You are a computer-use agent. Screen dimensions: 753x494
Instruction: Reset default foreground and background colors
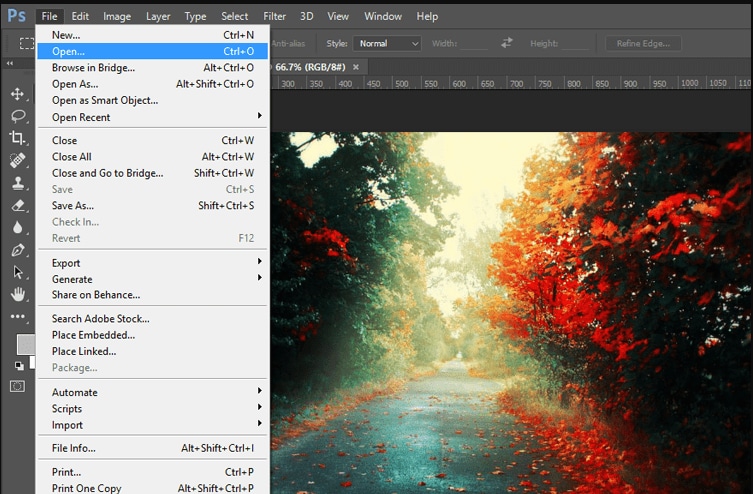pos(19,366)
